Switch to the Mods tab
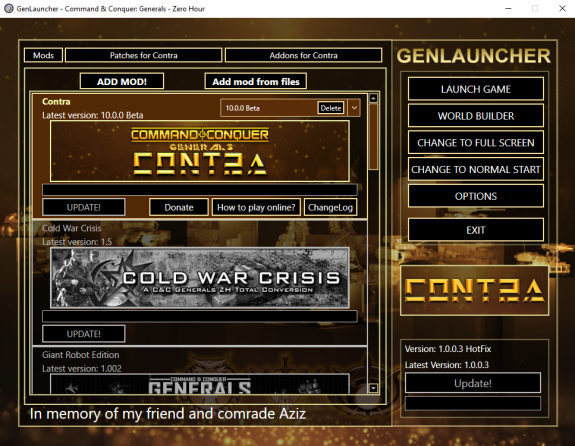Image resolution: width=575 pixels, height=446 pixels. point(43,55)
